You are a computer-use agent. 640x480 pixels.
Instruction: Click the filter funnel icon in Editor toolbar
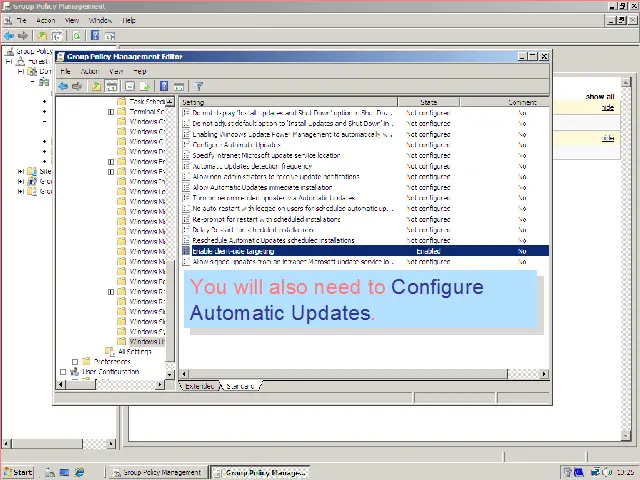coord(198,86)
